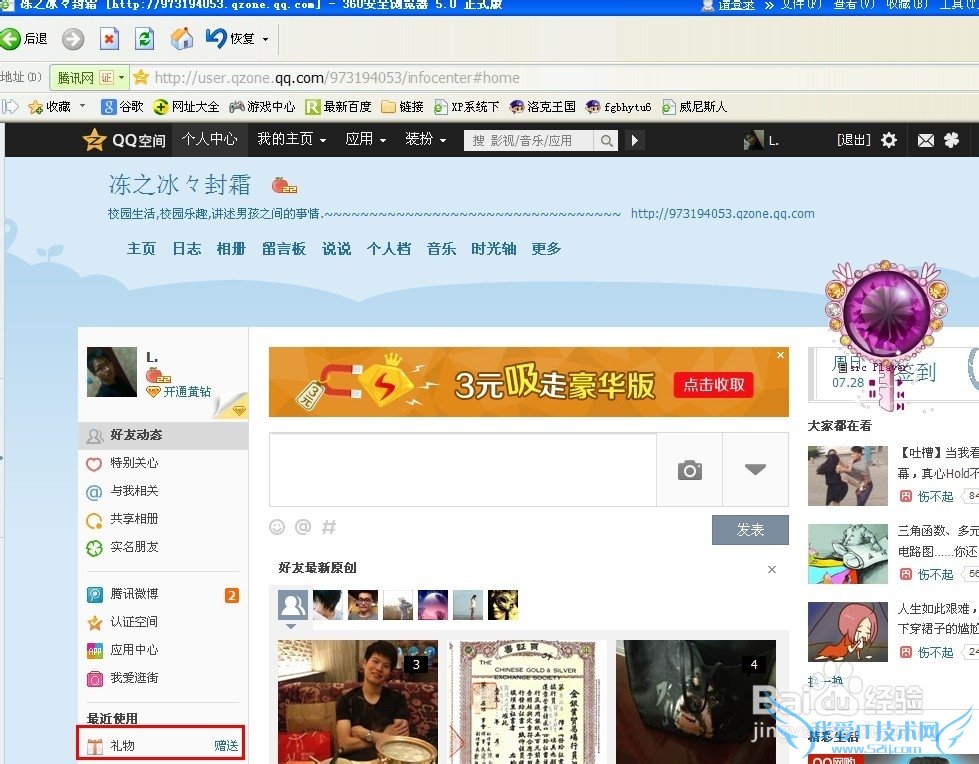Click the 恢复 undo restore icon

(216, 38)
